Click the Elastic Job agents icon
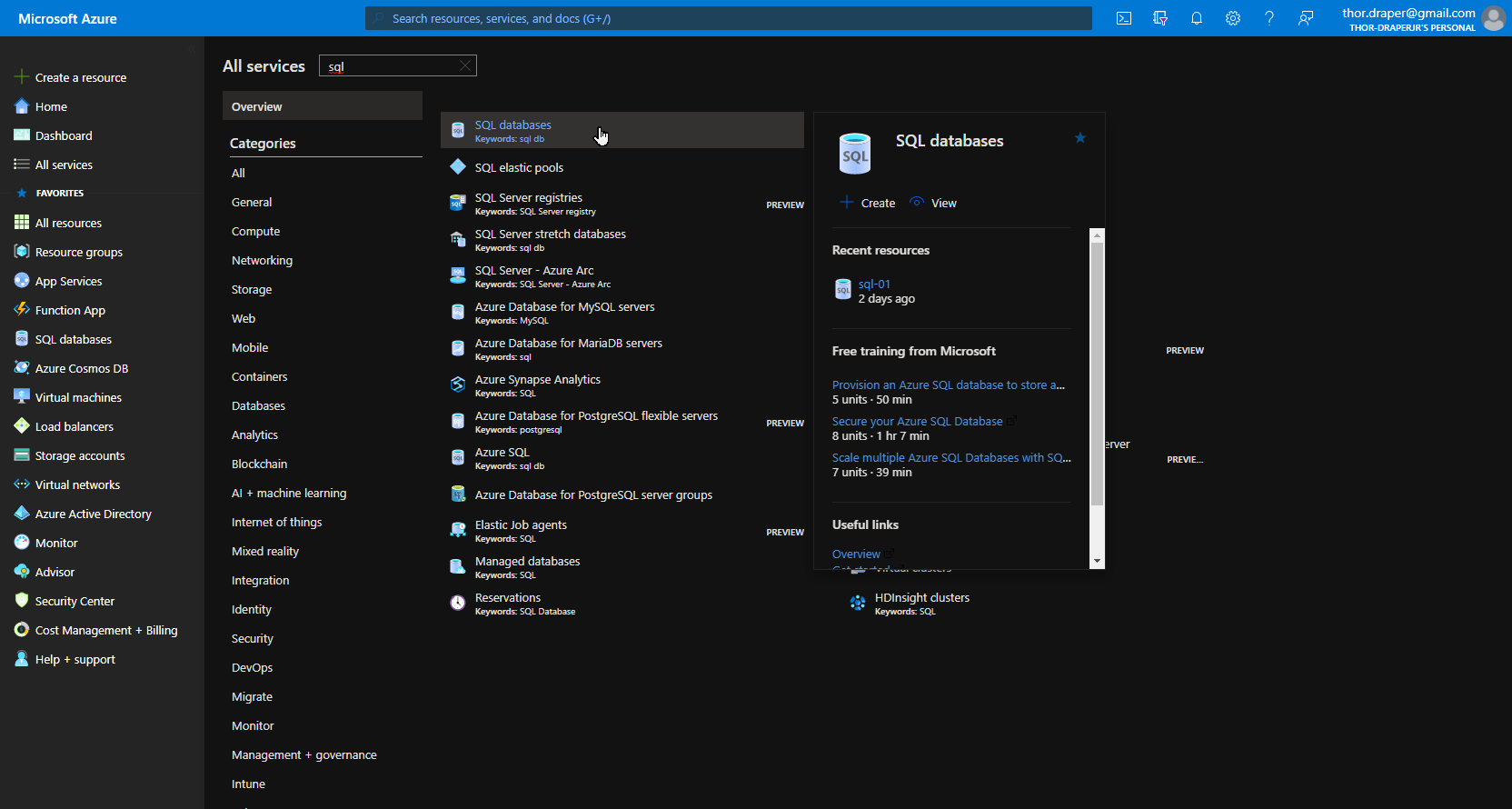 458,530
